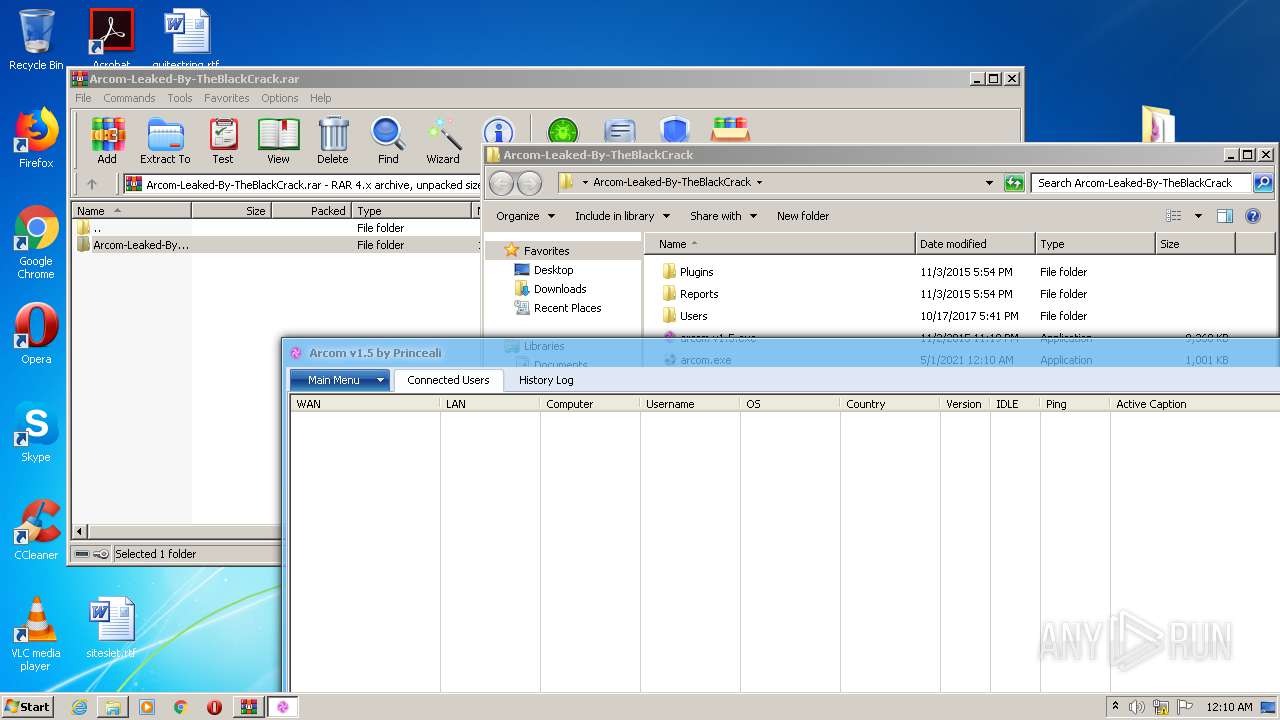Image resolution: width=1280 pixels, height=720 pixels.
Task: Click the Start button
Action: click(x=28, y=707)
